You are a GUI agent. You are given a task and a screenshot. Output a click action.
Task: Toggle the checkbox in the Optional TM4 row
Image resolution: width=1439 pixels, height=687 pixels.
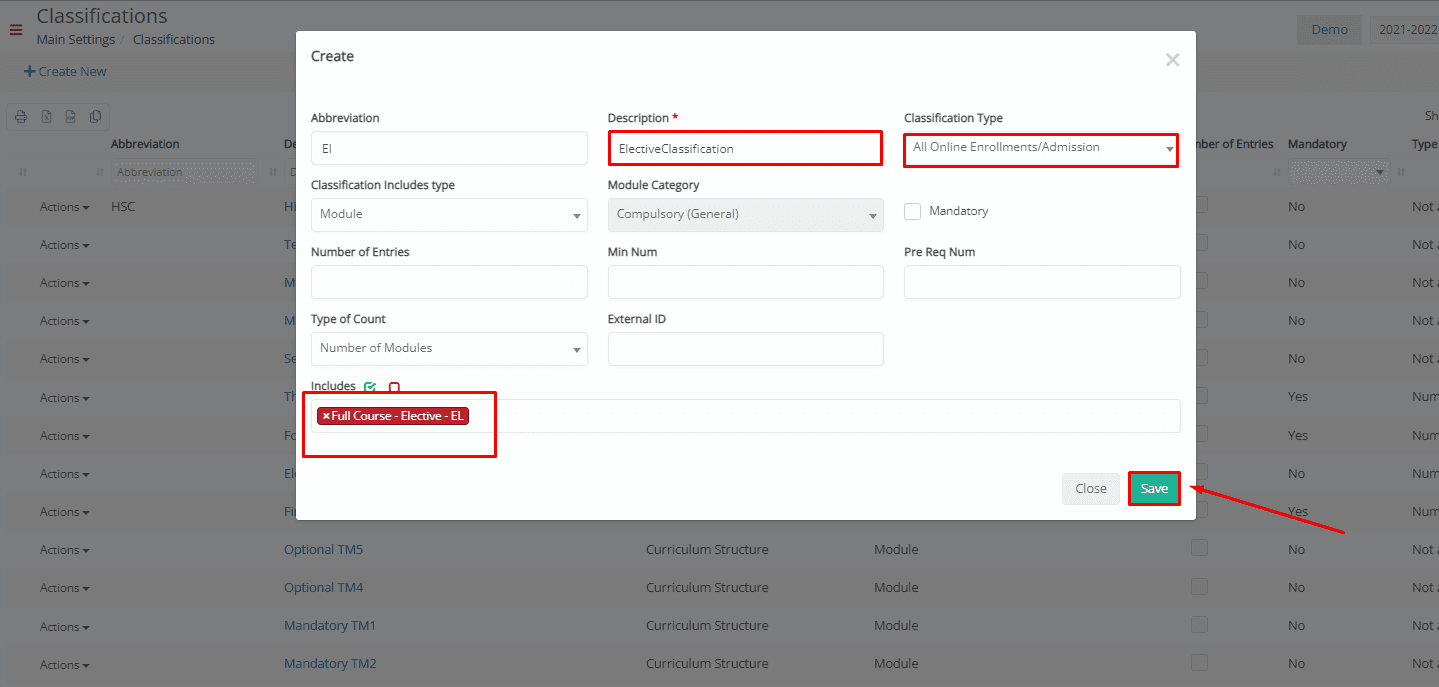coord(1199,586)
